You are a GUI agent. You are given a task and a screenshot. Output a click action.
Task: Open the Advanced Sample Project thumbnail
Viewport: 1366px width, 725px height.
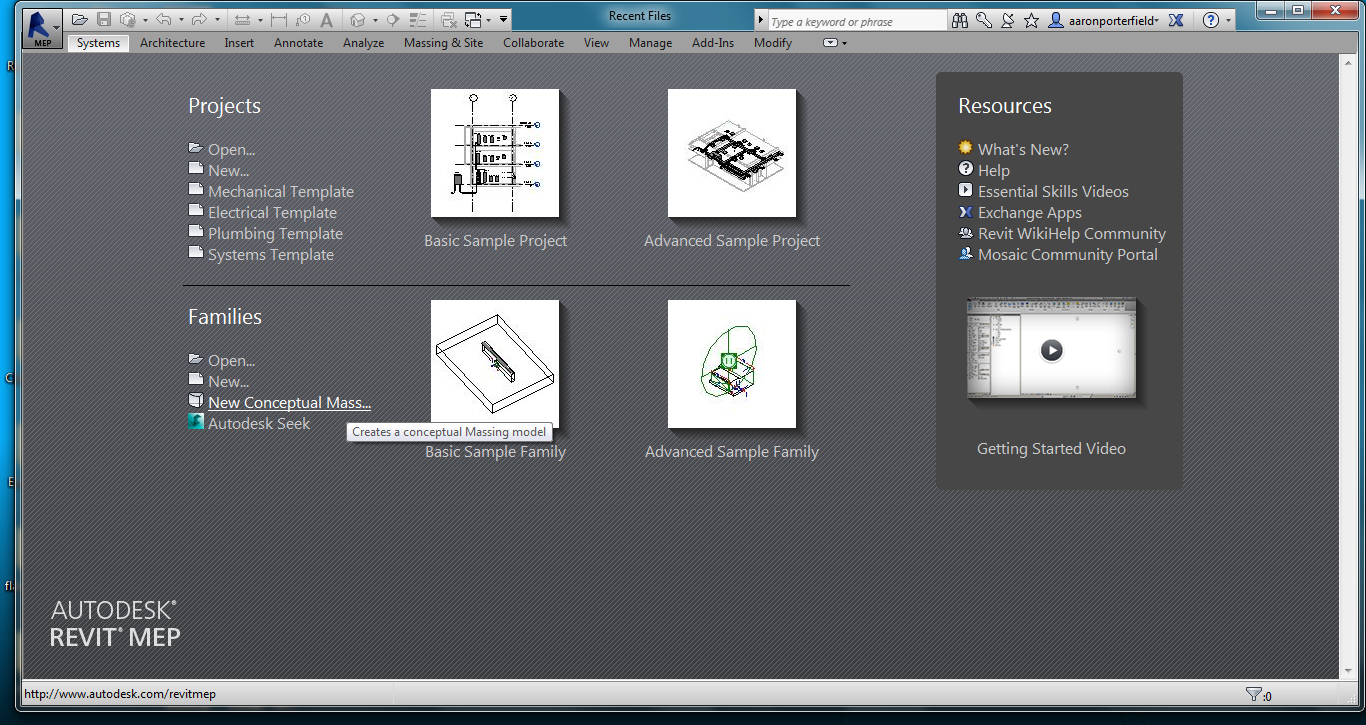pyautogui.click(x=732, y=153)
